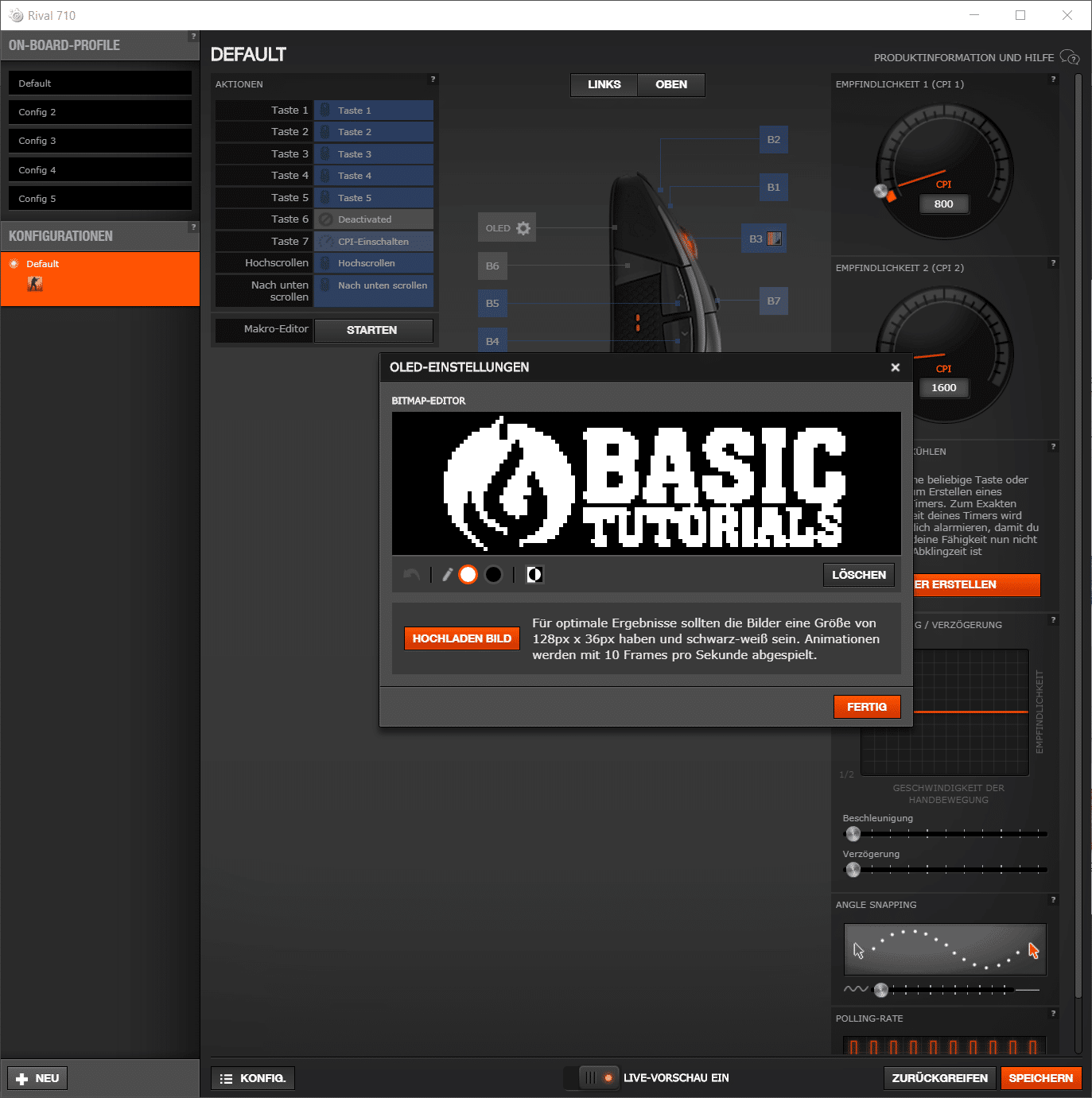Open the Taste 6 Deactivated dropdown
The height and width of the screenshot is (1098, 1092).
374,219
